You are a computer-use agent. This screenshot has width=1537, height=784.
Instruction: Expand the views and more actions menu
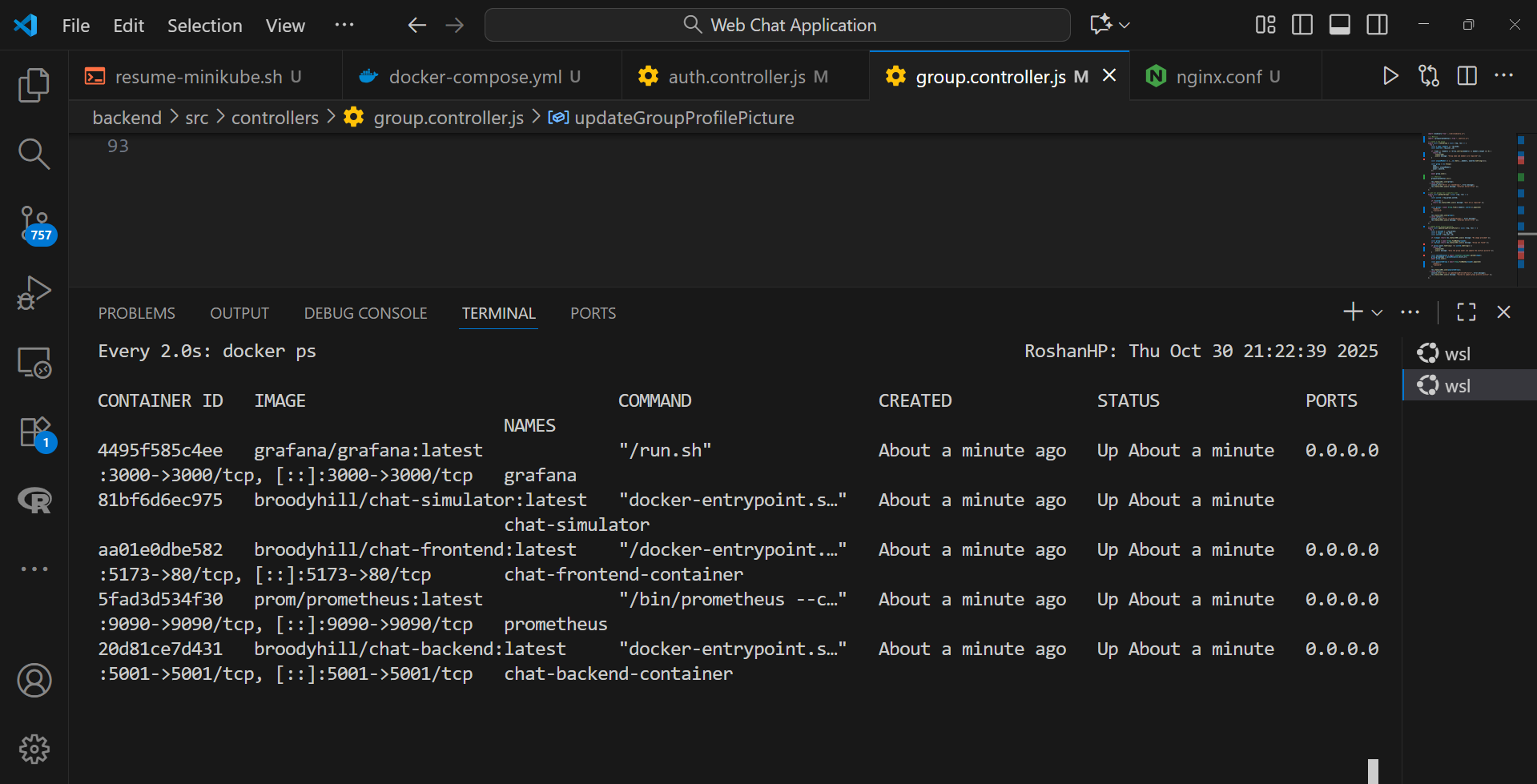click(x=1410, y=312)
